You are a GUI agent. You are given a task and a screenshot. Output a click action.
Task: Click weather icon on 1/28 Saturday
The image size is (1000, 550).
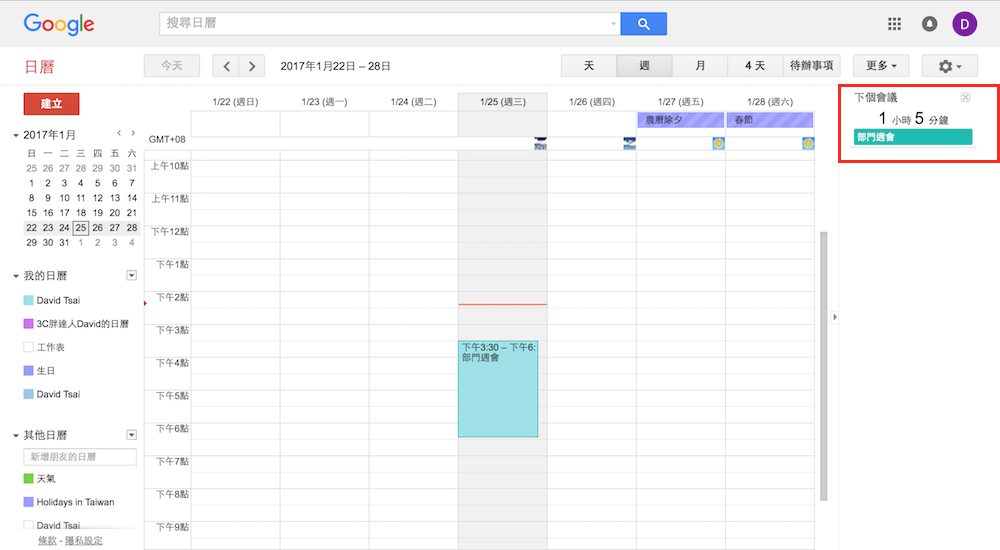point(807,144)
